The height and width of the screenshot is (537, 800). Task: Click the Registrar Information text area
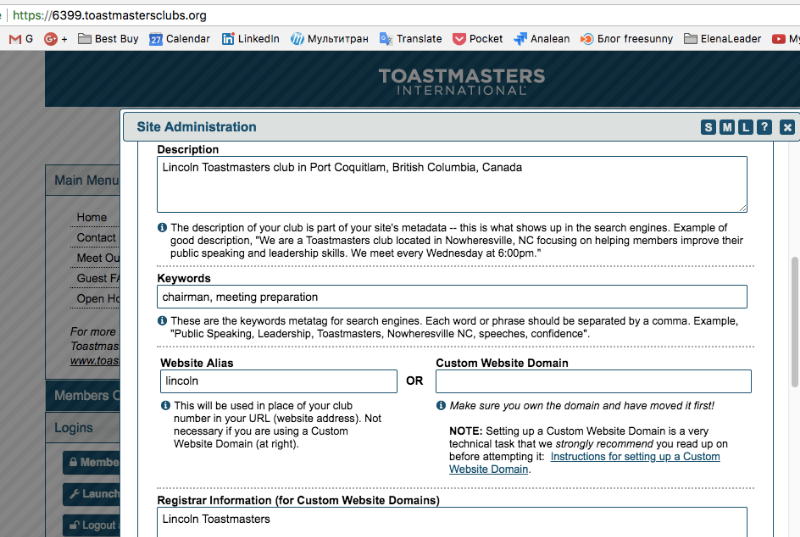(452, 522)
